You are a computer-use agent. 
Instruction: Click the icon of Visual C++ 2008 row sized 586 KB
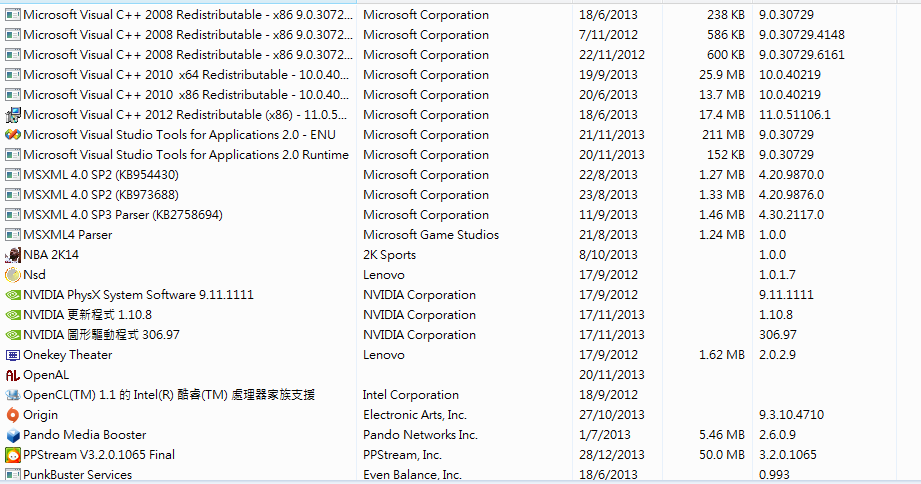[12, 35]
